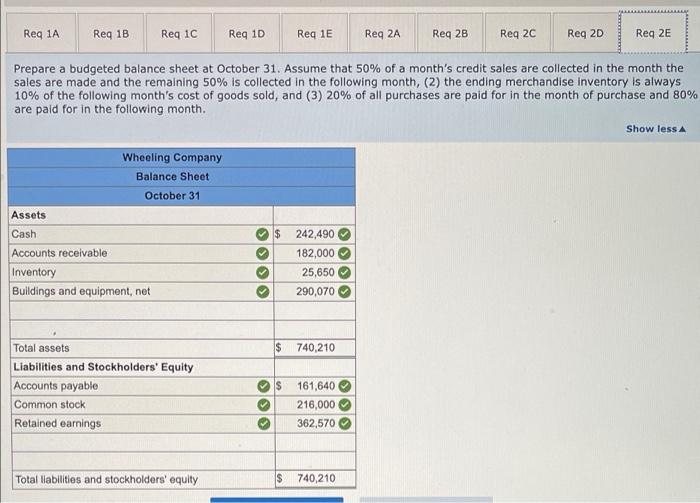The width and height of the screenshot is (700, 503).
Task: Click the 362,570 amount field
Action: (x=316, y=424)
